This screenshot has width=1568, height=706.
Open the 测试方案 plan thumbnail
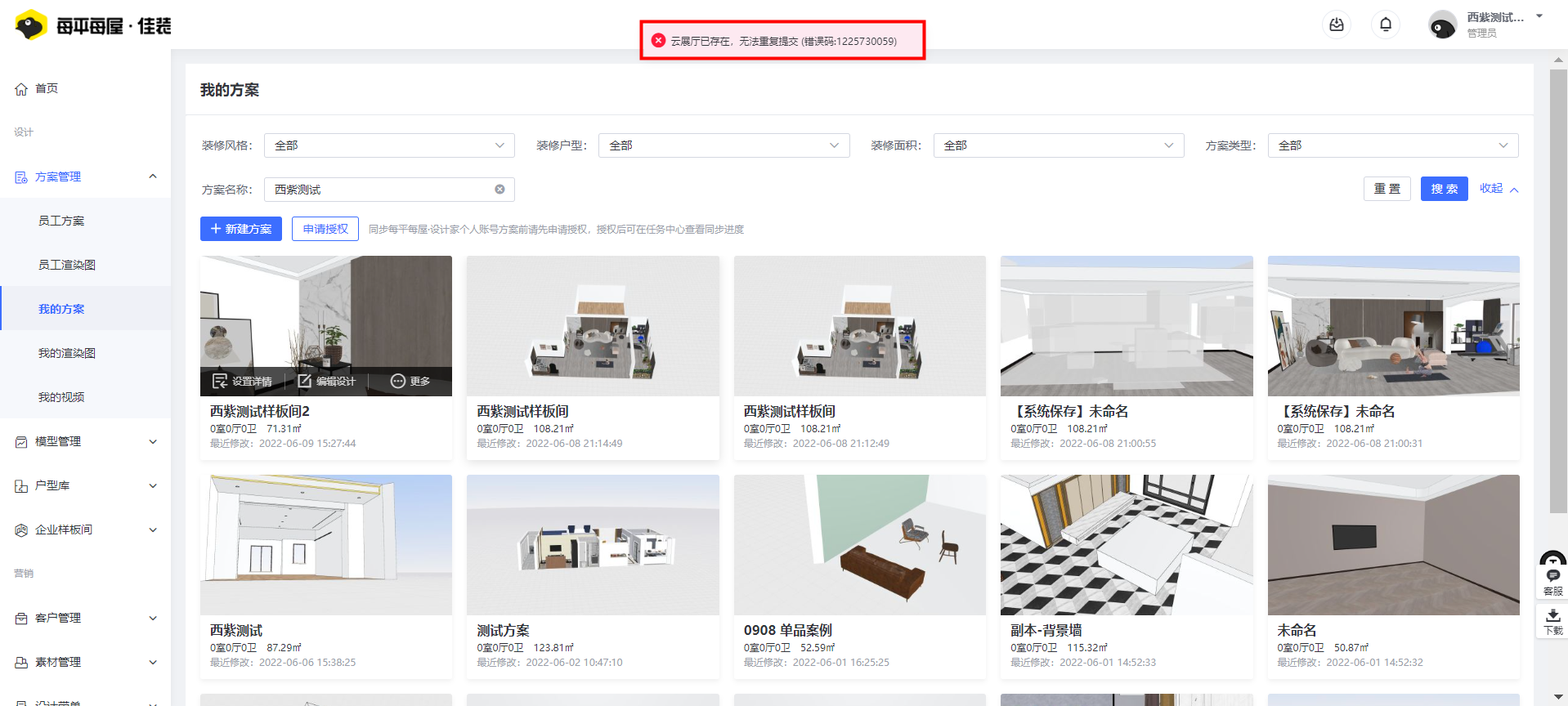pyautogui.click(x=593, y=545)
